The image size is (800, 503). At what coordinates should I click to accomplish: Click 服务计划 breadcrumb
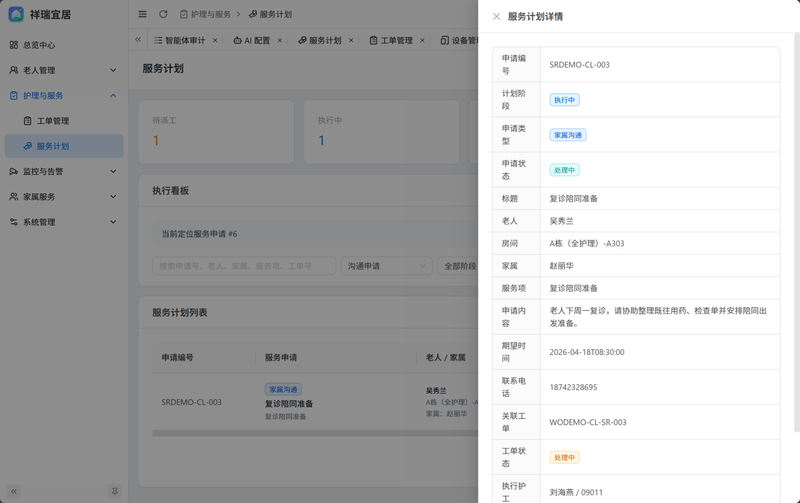[x=270, y=14]
